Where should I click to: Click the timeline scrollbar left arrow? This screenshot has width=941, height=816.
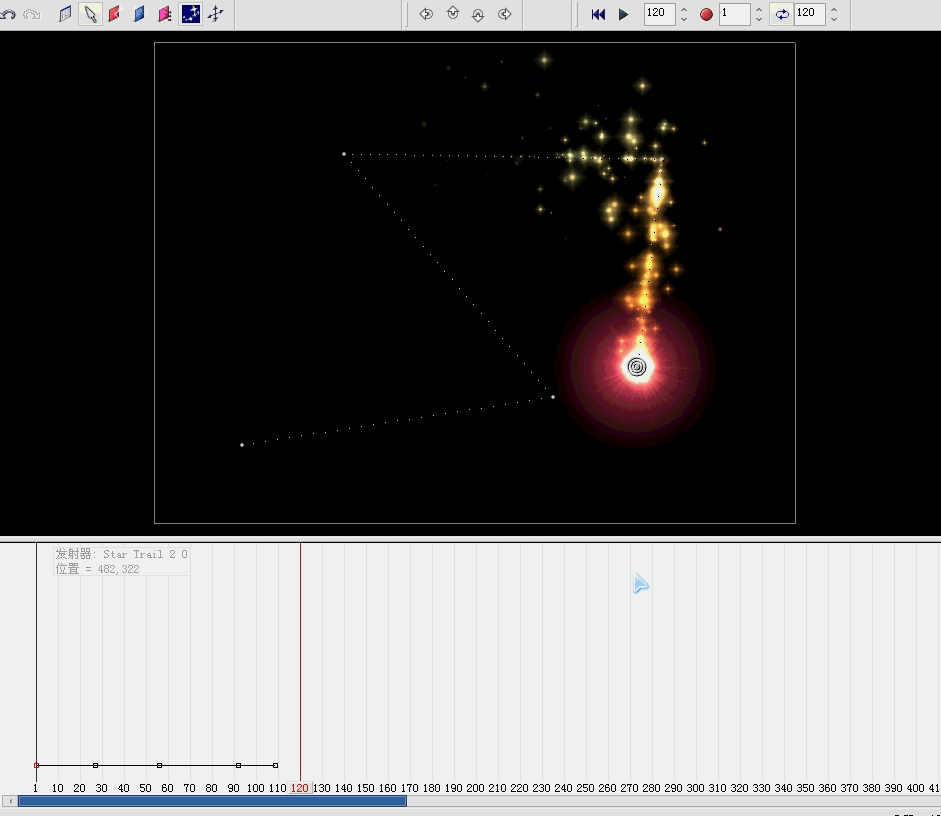click(x=10, y=801)
